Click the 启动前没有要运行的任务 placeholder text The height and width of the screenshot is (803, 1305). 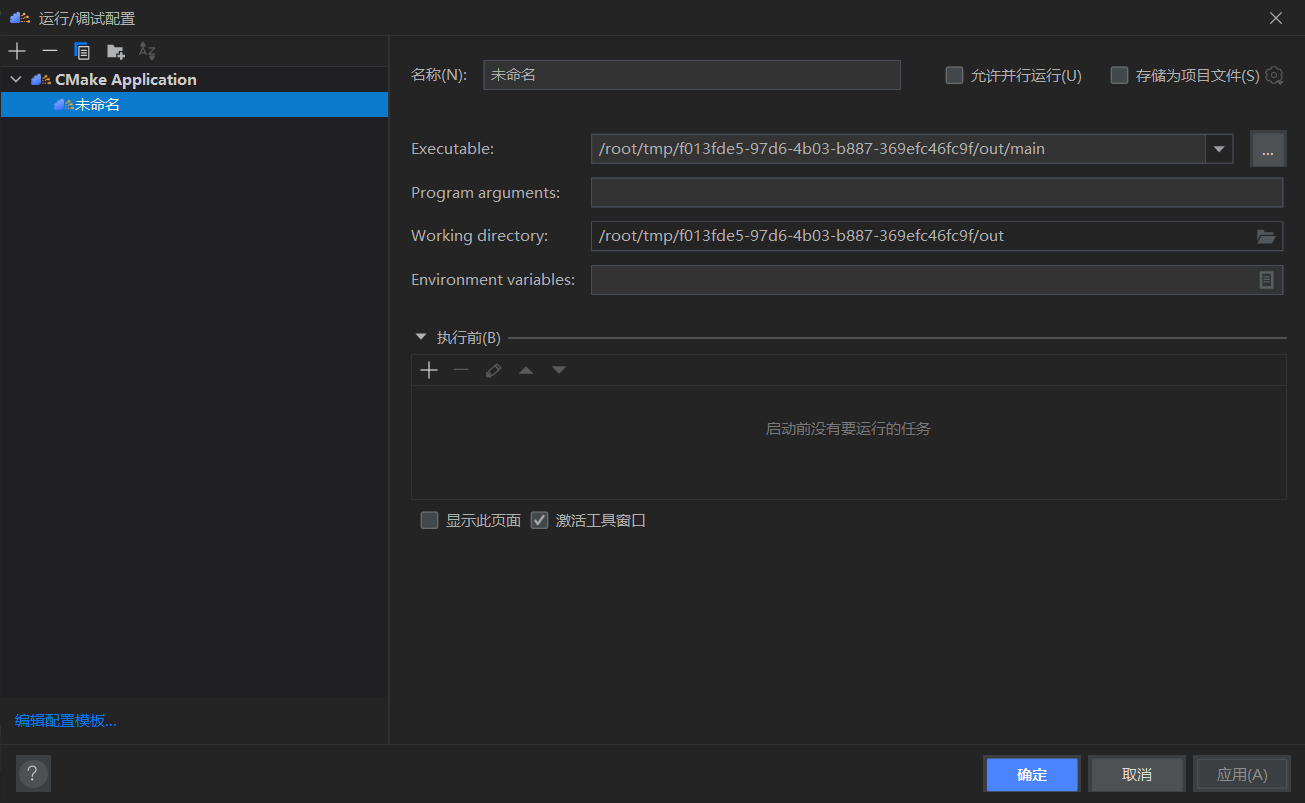[x=848, y=428]
